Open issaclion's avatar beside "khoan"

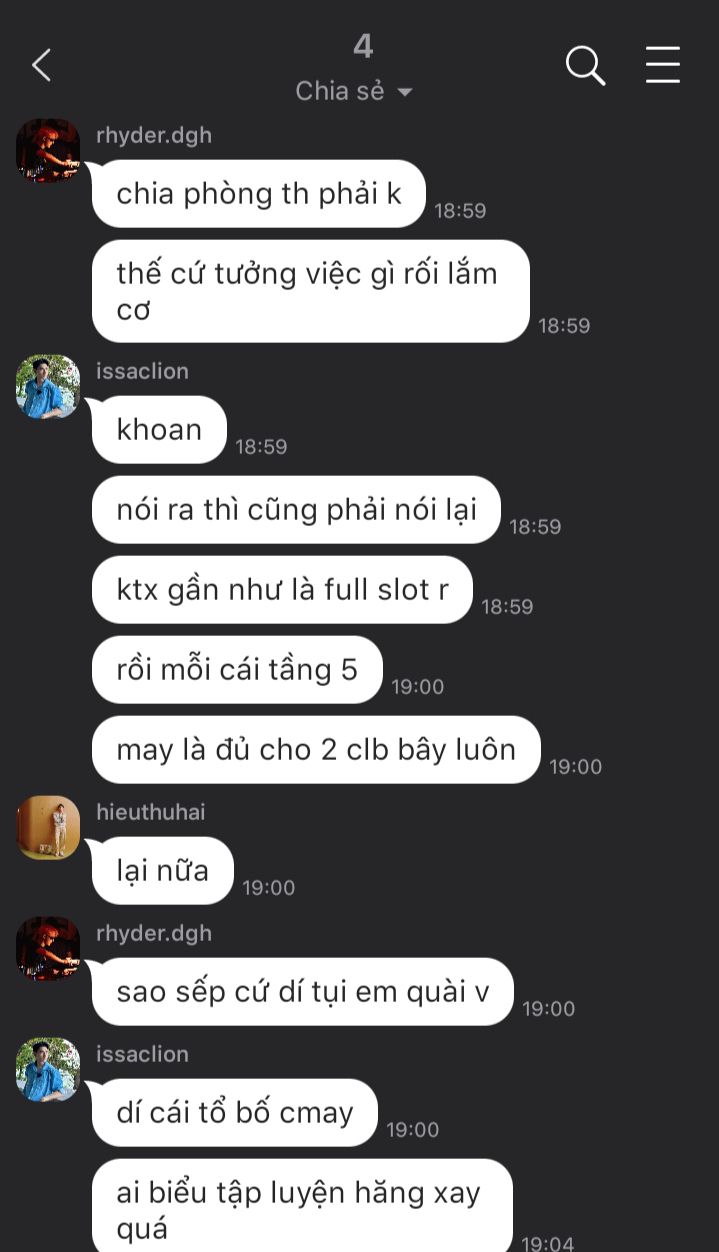48,387
